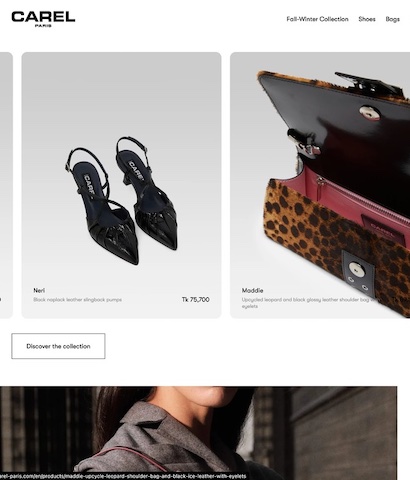Click the Maddie product name
Screen dimensions: 410x480
tap(252, 290)
